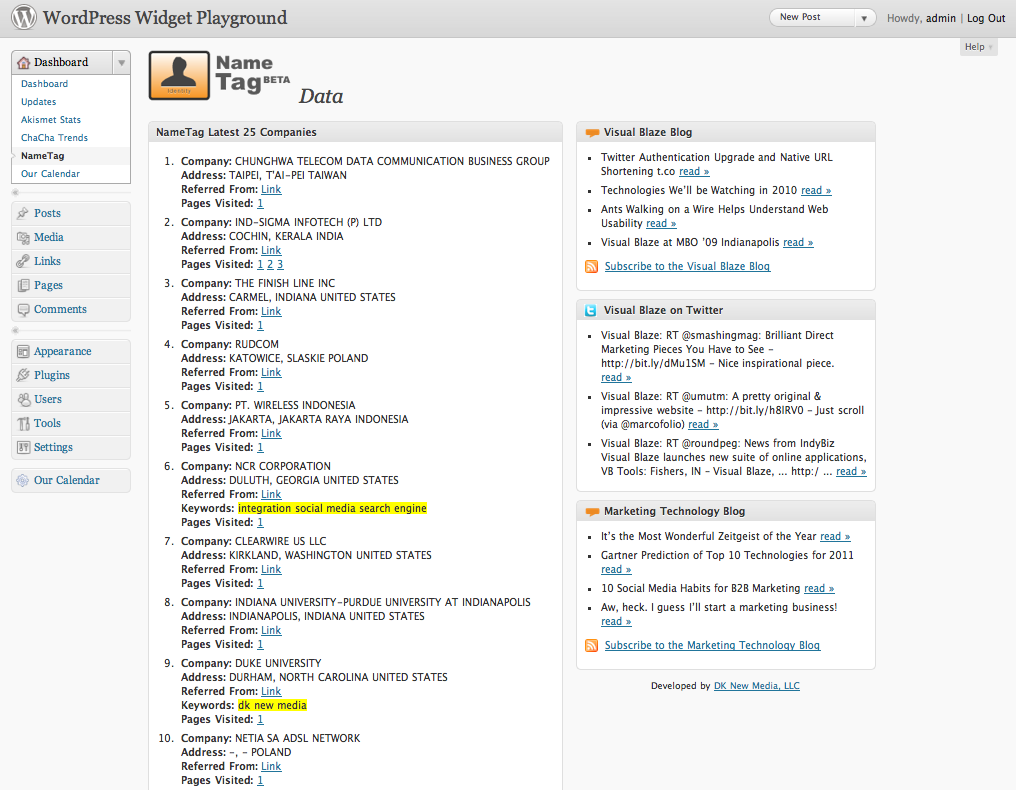Click the NameTag identity badge icon

(x=179, y=75)
